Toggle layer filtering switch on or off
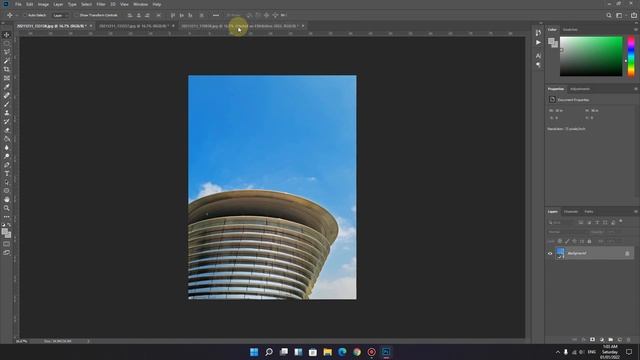The width and height of the screenshot is (640, 360). (621, 222)
